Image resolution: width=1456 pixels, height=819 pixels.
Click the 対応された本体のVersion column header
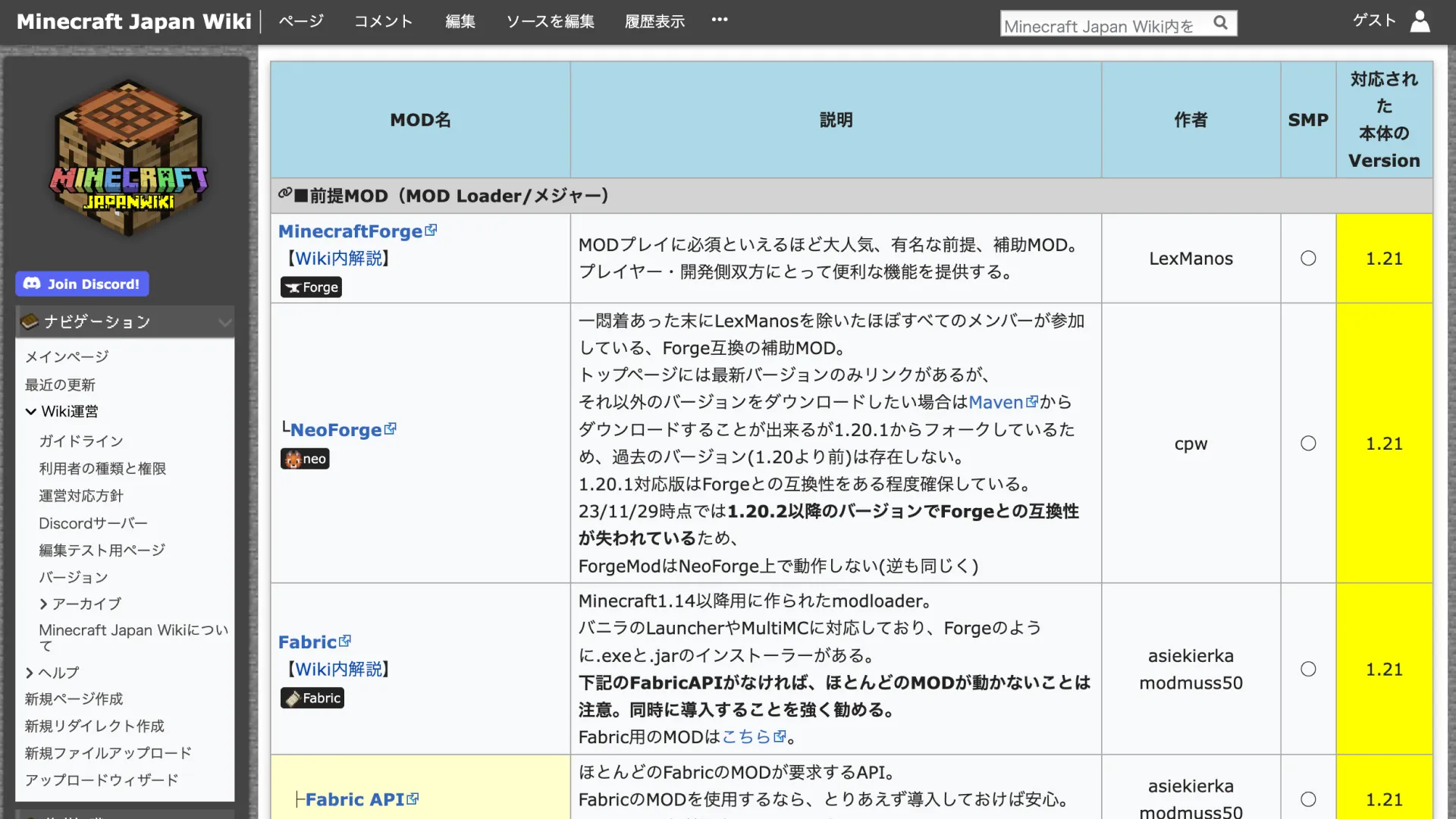(1384, 120)
